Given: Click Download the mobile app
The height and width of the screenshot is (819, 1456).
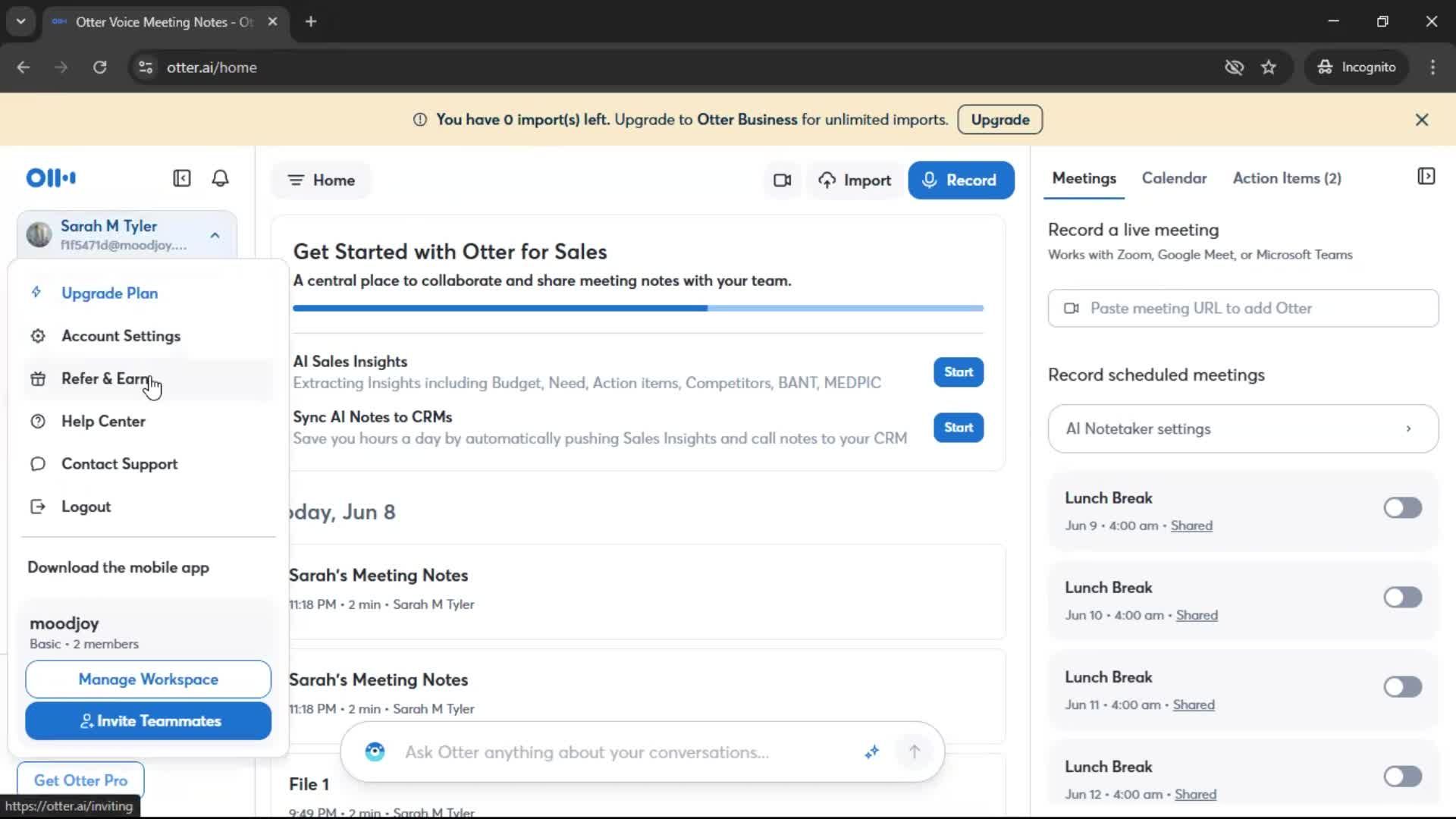Looking at the screenshot, I should click(x=118, y=568).
